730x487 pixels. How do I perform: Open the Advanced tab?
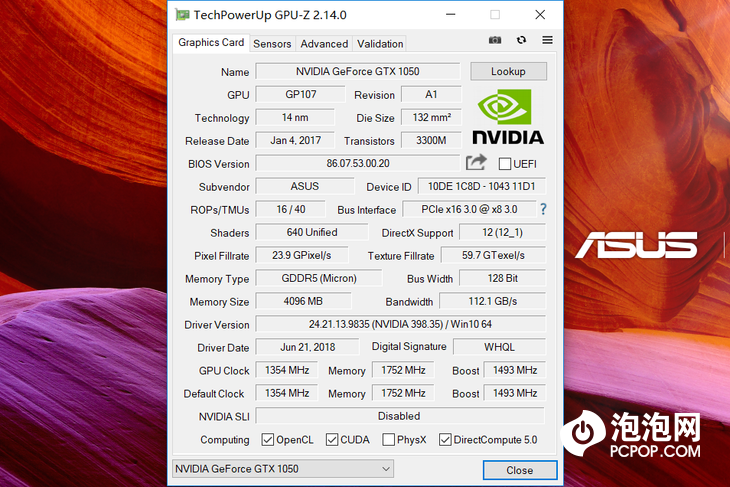click(324, 44)
